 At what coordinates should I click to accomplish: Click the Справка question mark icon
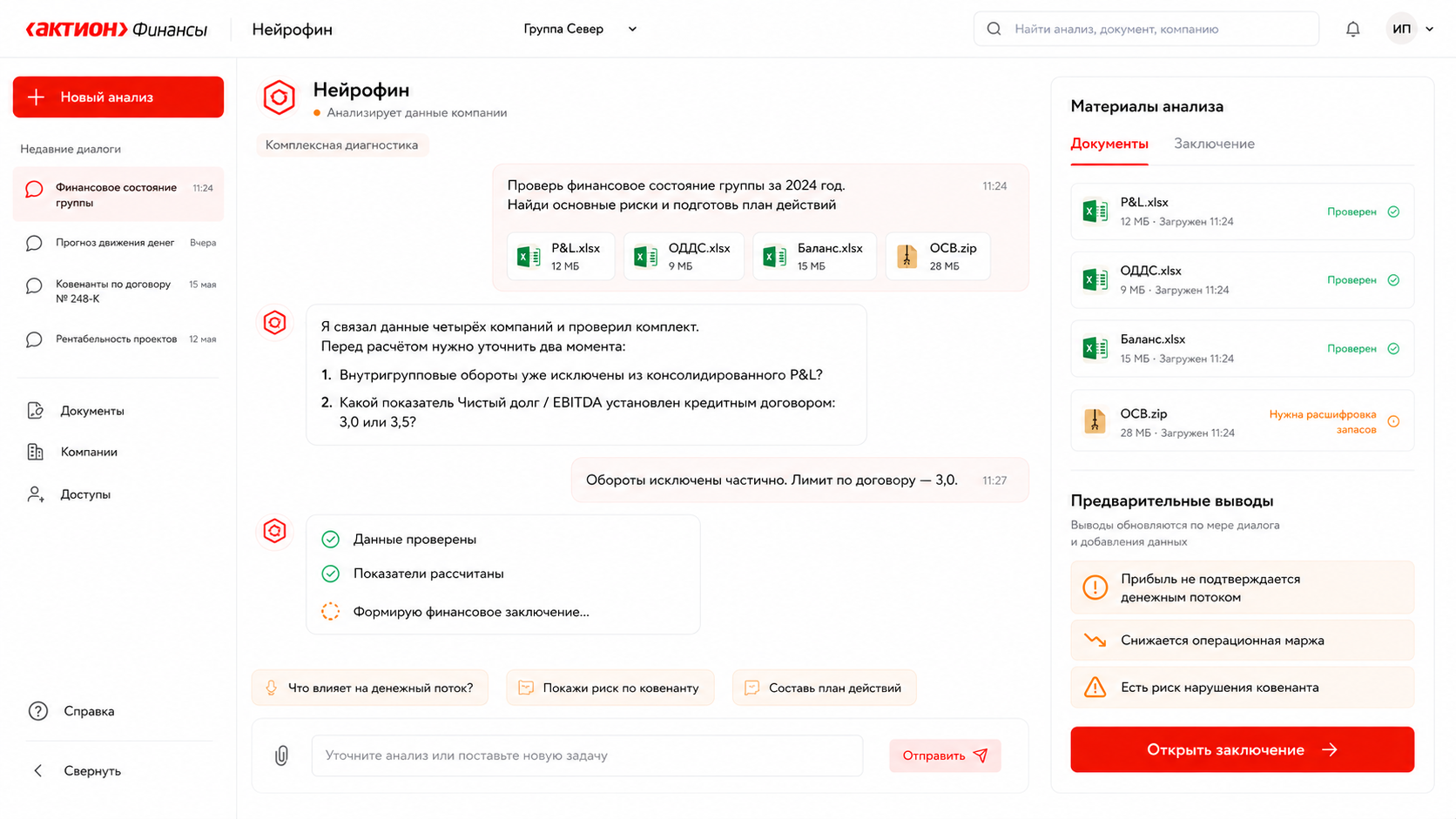(38, 711)
